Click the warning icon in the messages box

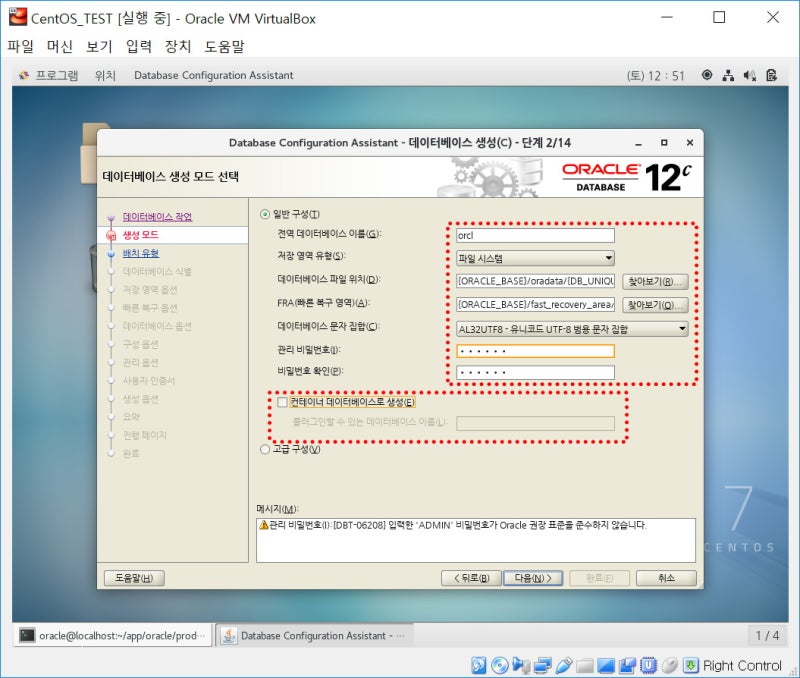(263, 524)
